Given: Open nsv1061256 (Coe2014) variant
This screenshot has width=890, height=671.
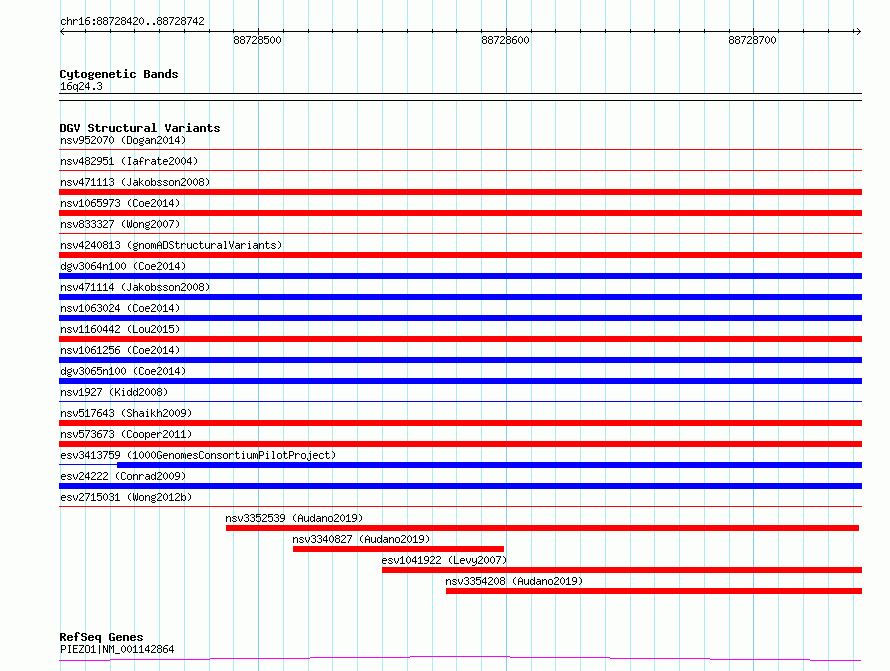Looking at the screenshot, I should pyautogui.click(x=120, y=350).
